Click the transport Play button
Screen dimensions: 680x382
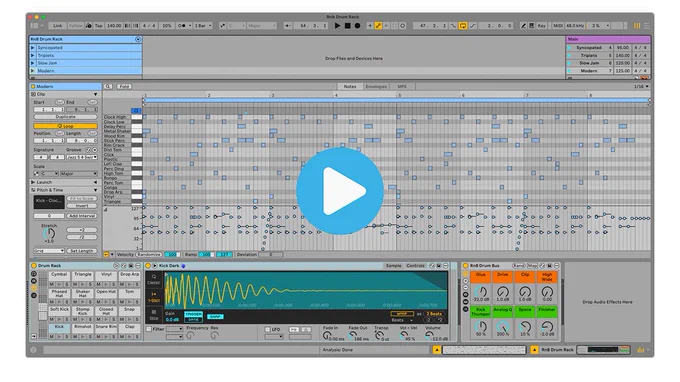tap(337, 26)
